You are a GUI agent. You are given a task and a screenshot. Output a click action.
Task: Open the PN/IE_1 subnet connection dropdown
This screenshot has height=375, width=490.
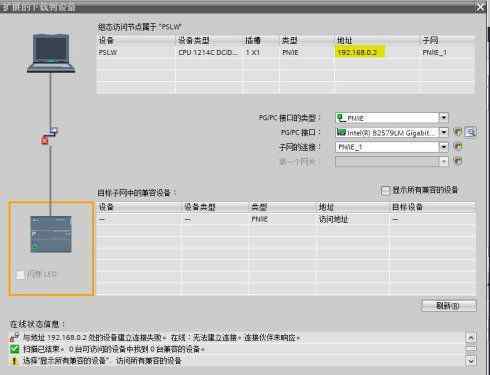444,147
